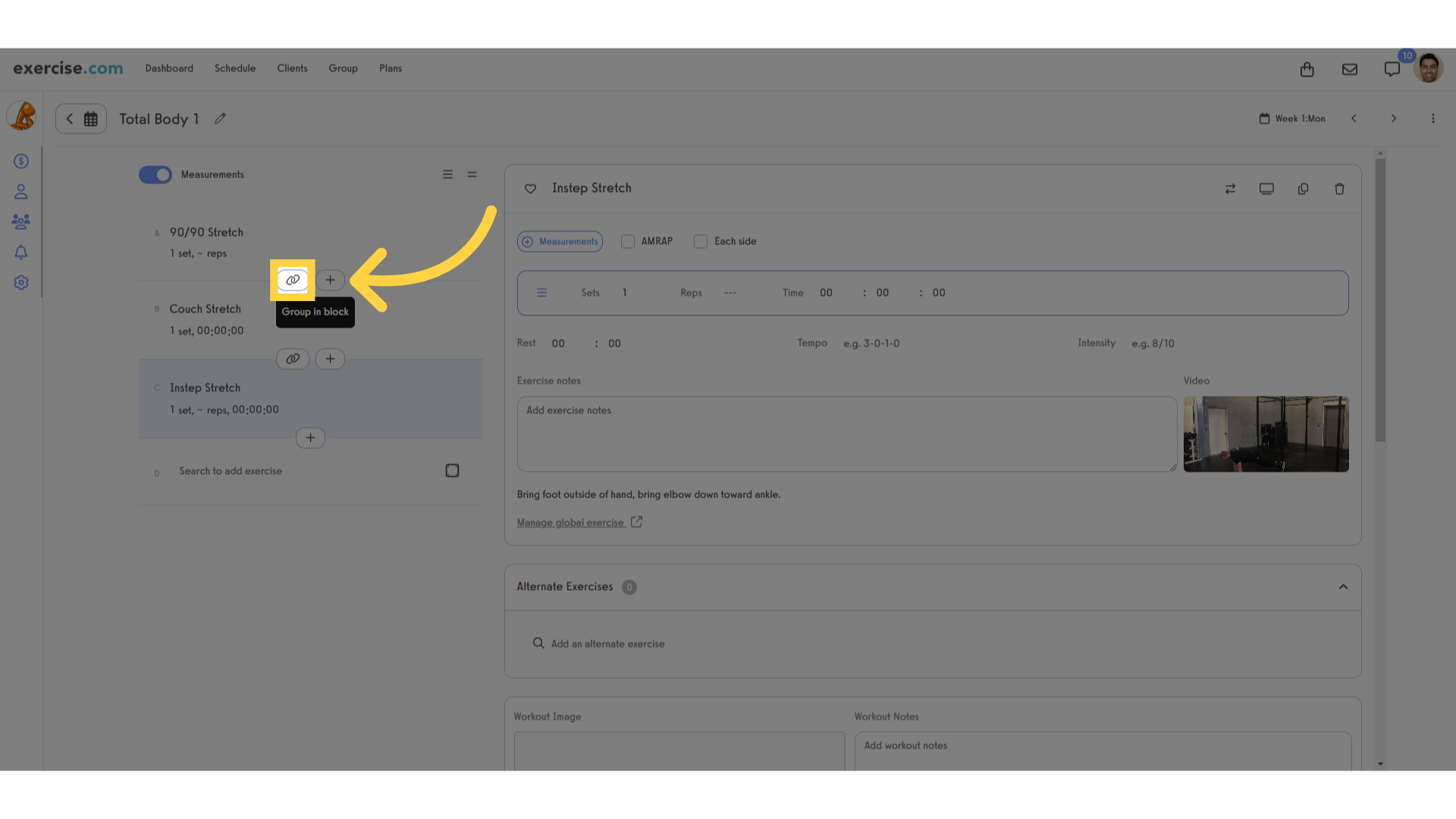Switch to the Clients tab
Viewport: 1456px width, 819px height.
click(292, 68)
